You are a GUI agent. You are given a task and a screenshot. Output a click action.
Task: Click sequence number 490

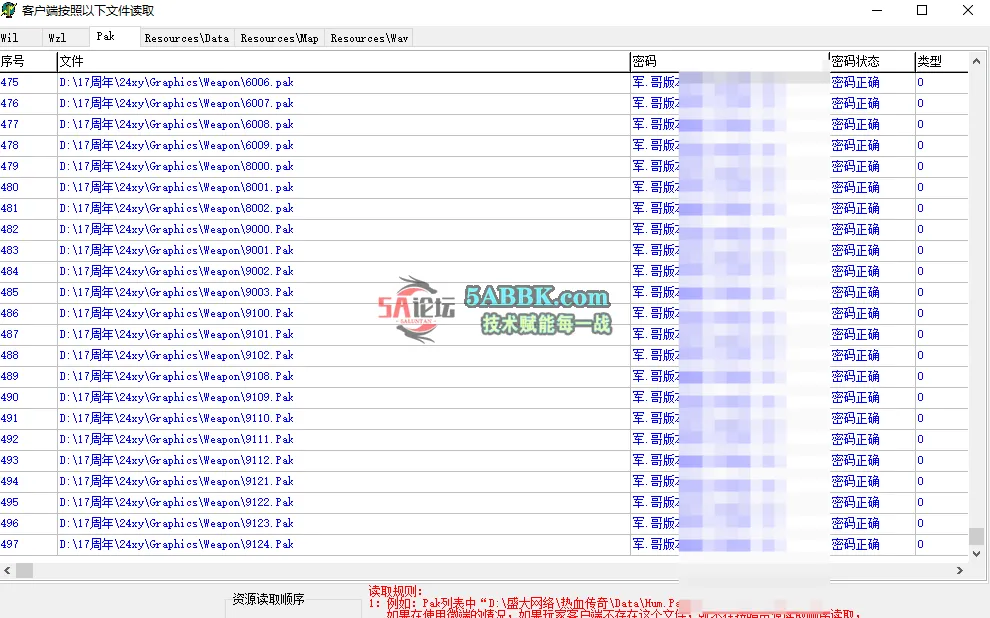9,397
